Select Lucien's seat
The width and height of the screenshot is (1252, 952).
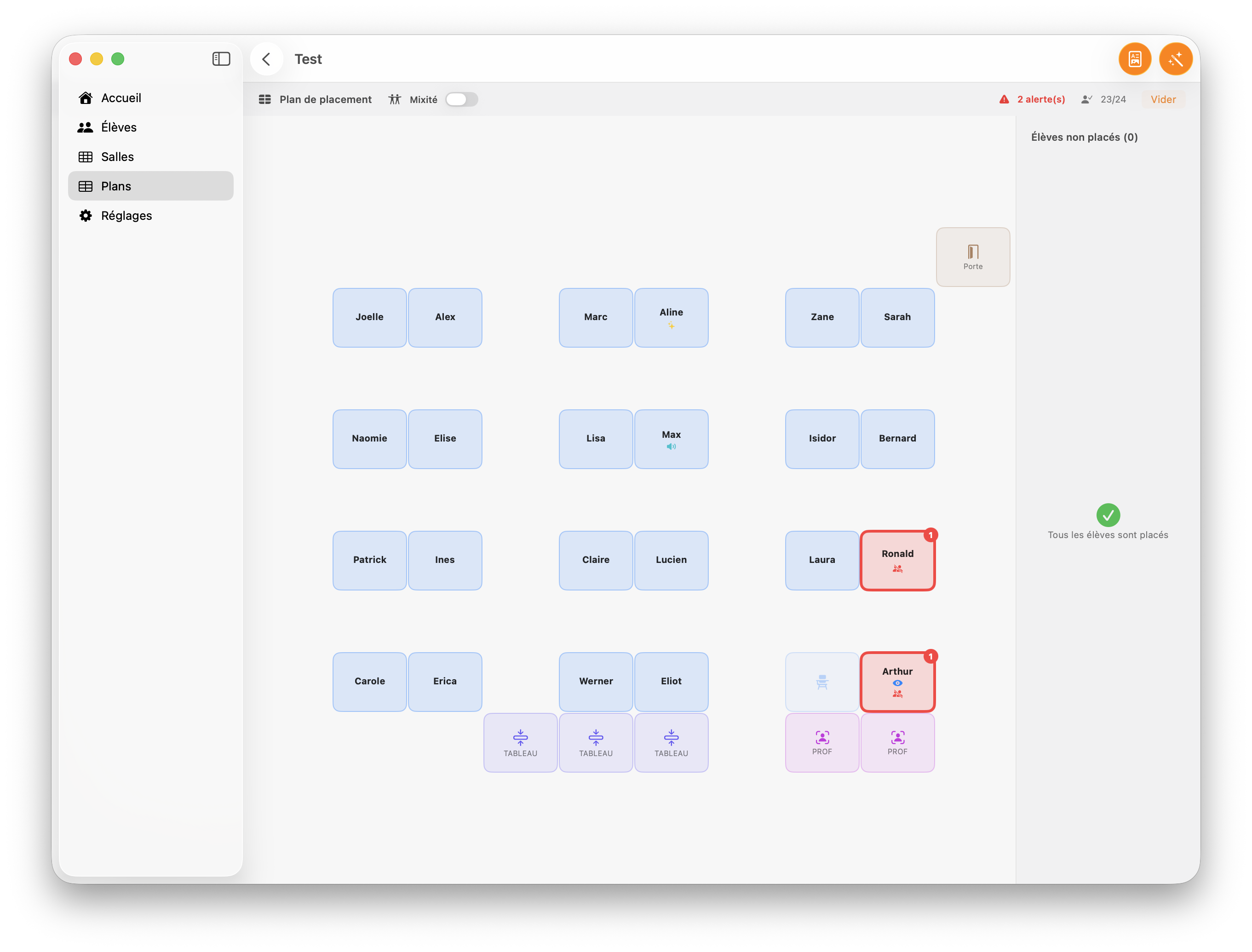(x=671, y=561)
